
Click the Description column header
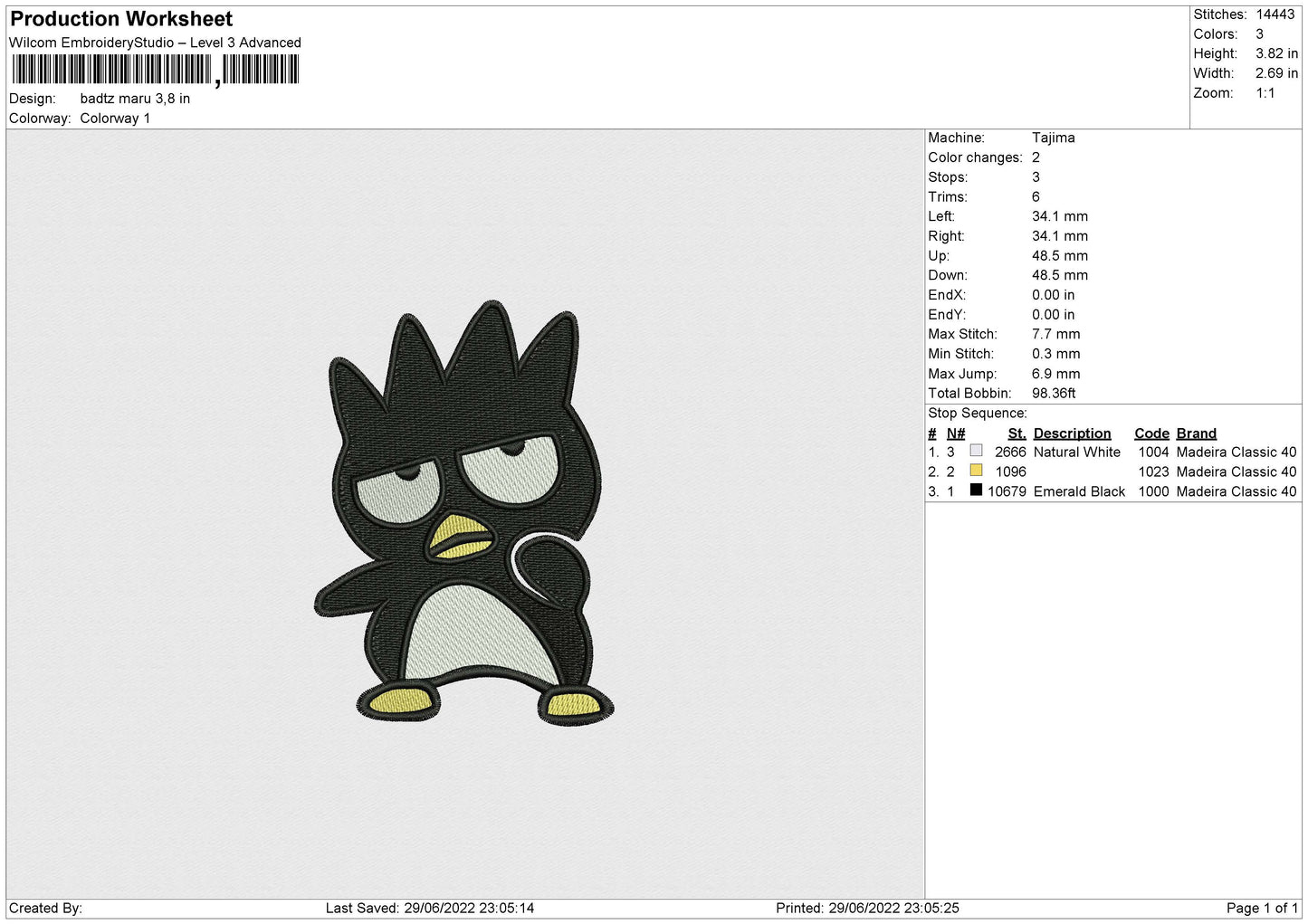point(1072,433)
